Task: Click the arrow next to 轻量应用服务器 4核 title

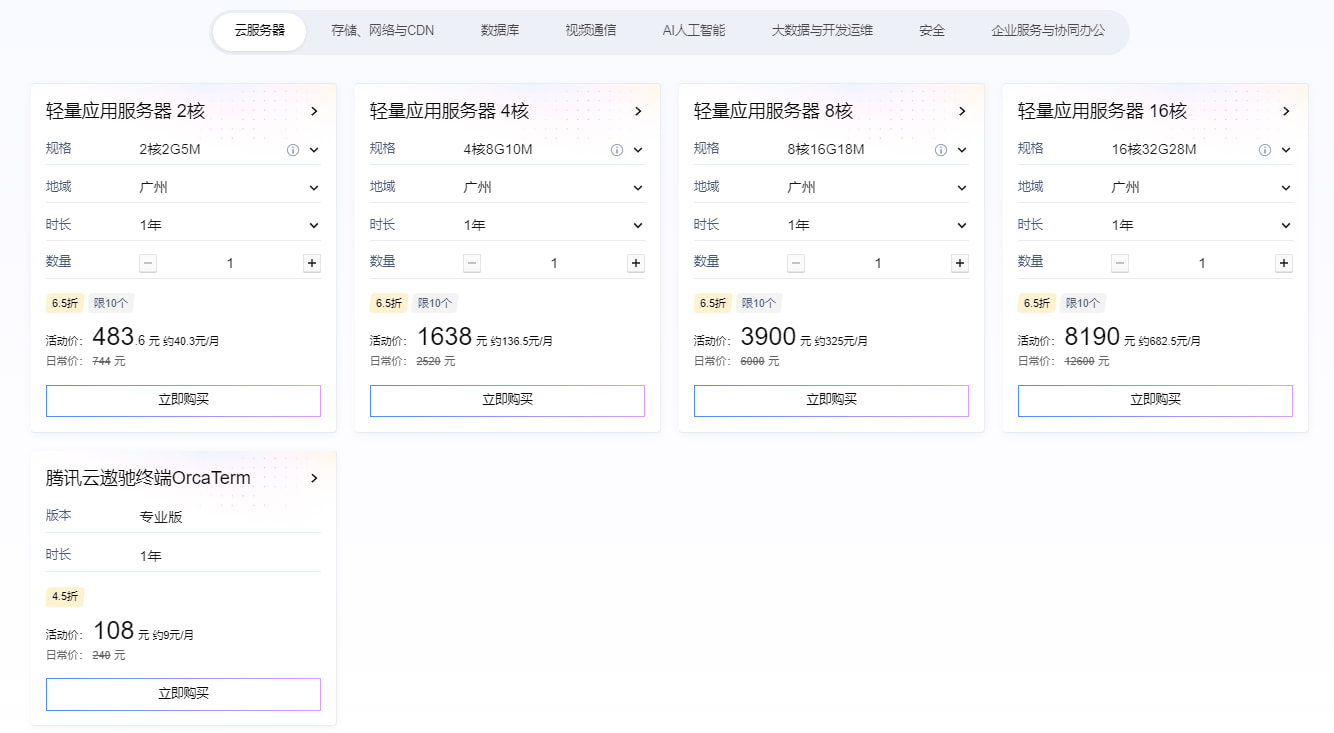Action: pyautogui.click(x=638, y=111)
